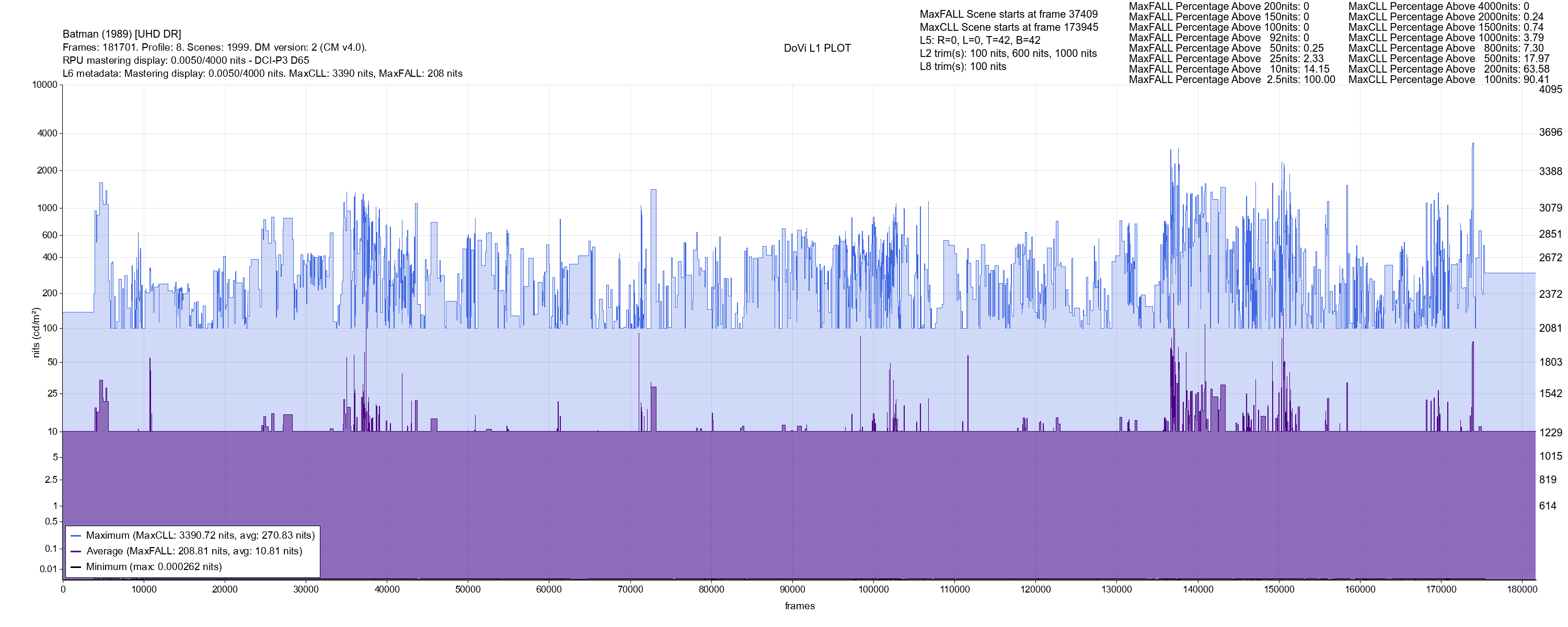Click the blue Maximum legend line swatch
Screen dimensions: 1568x627
point(75,536)
